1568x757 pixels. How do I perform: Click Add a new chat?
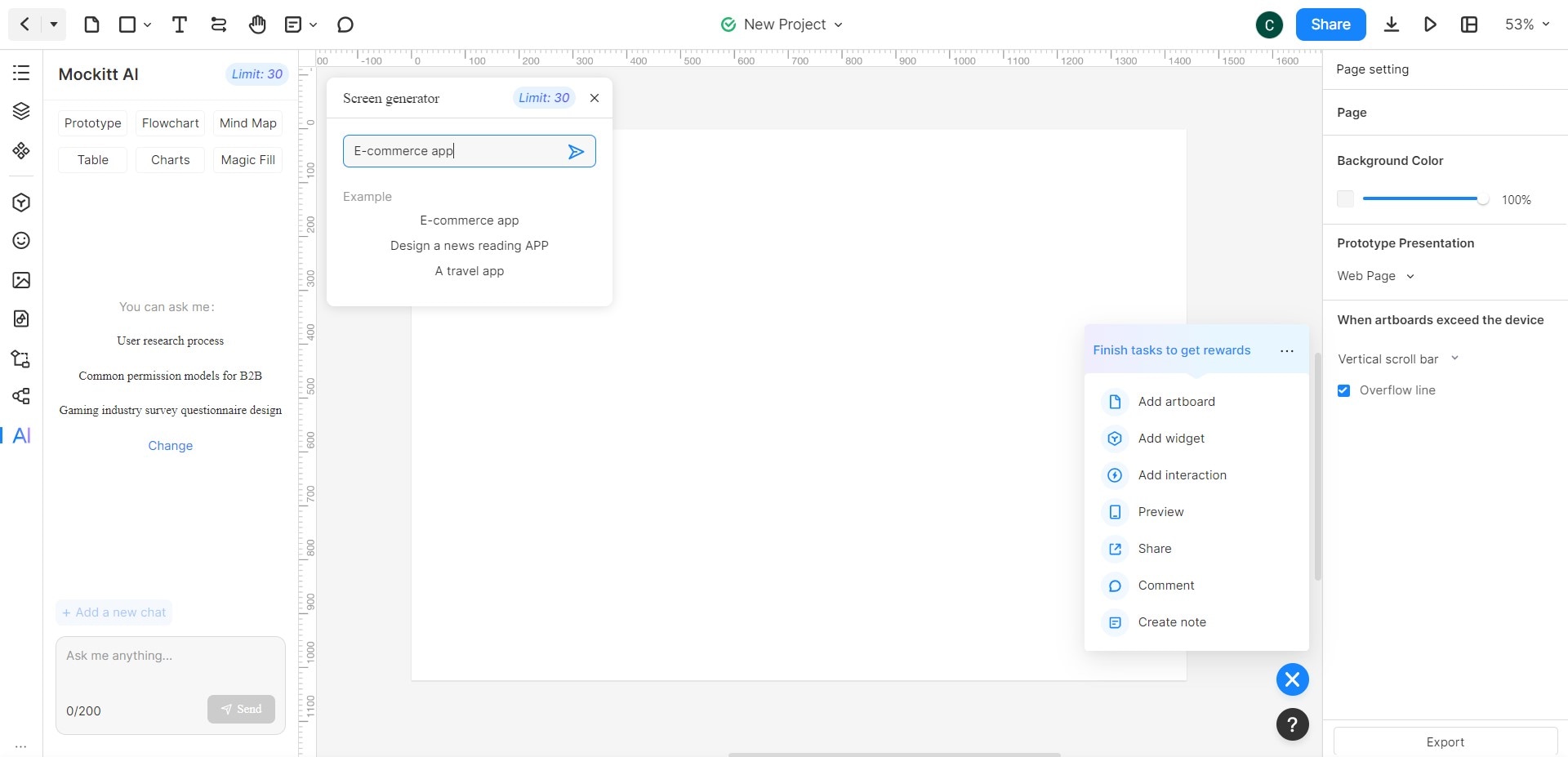[x=114, y=612]
